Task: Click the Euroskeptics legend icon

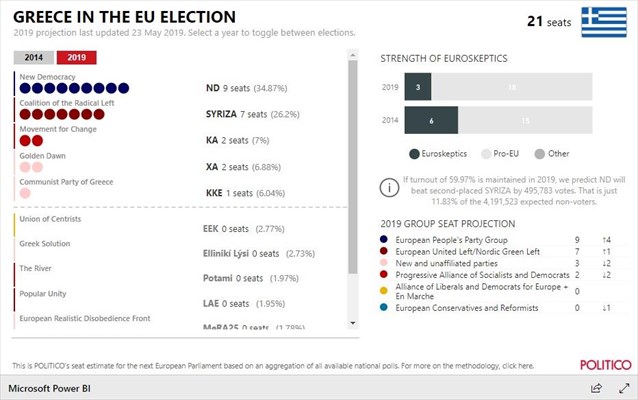Action: (x=414, y=154)
